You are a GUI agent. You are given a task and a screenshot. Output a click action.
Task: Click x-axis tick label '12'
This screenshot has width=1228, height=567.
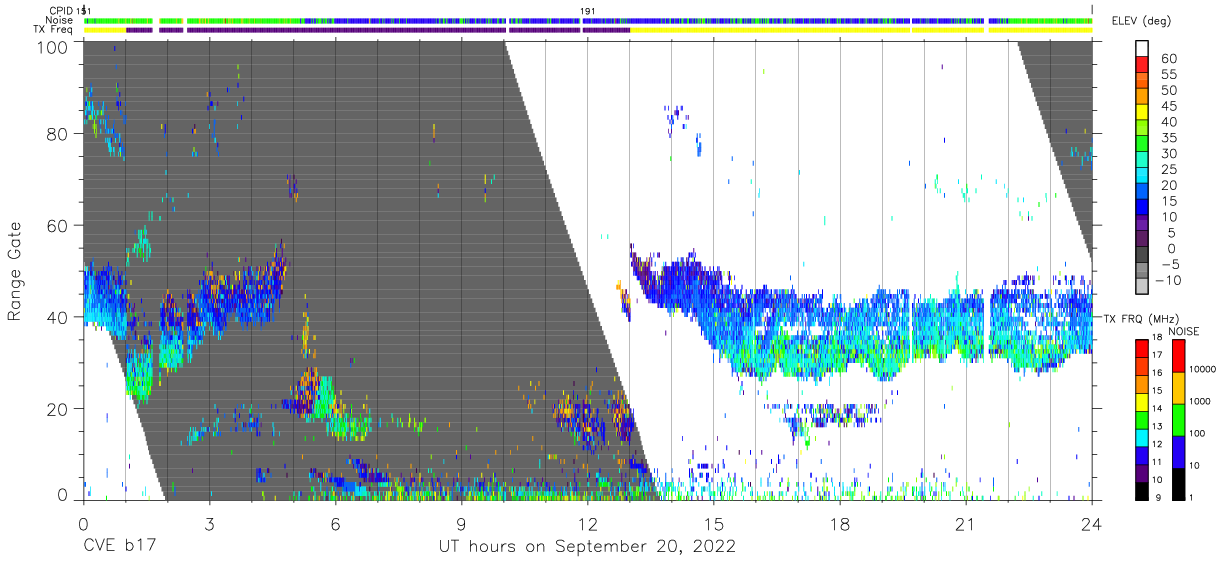tap(588, 524)
